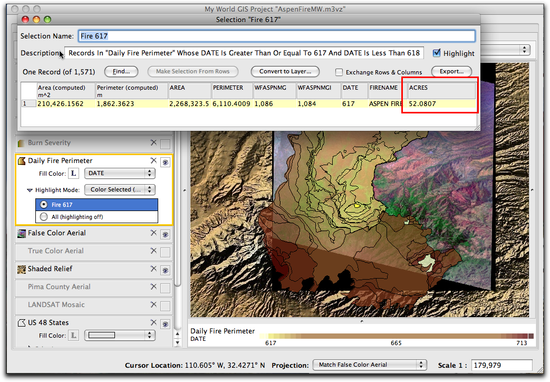Click the Selection Name input field
Screen dimensions: 550x382
[x=277, y=36]
